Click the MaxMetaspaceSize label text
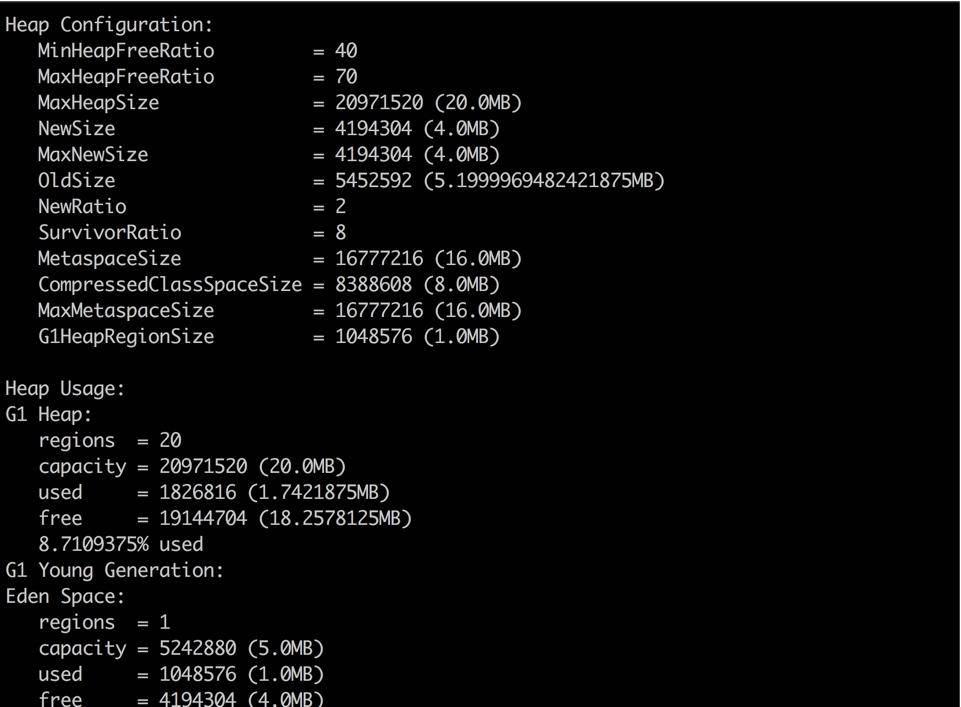 point(126,311)
